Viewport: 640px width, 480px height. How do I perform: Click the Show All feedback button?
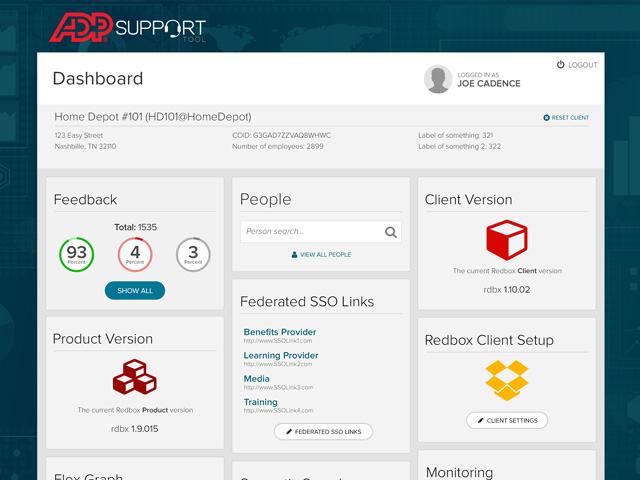click(135, 291)
